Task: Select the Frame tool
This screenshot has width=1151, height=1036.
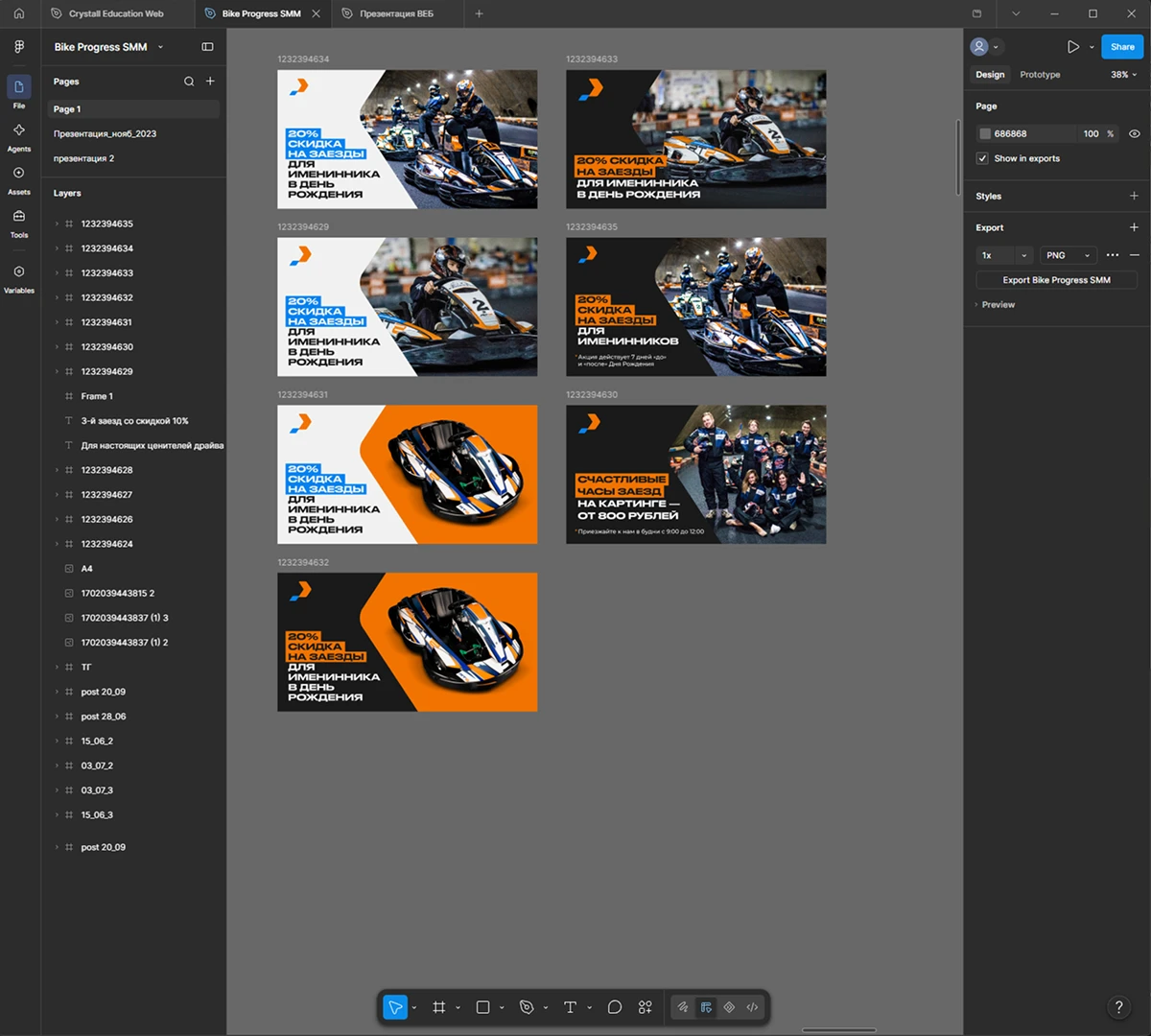Action: 439,1007
